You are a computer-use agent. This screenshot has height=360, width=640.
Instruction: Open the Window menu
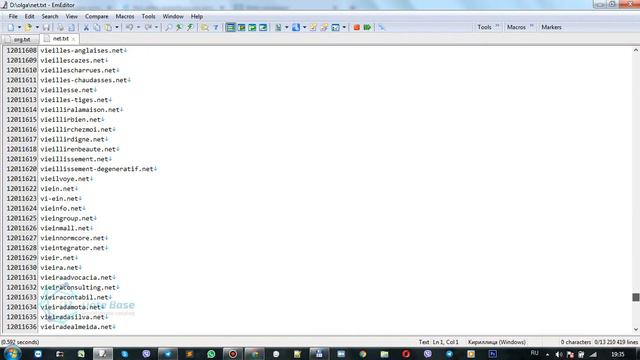click(x=173, y=16)
